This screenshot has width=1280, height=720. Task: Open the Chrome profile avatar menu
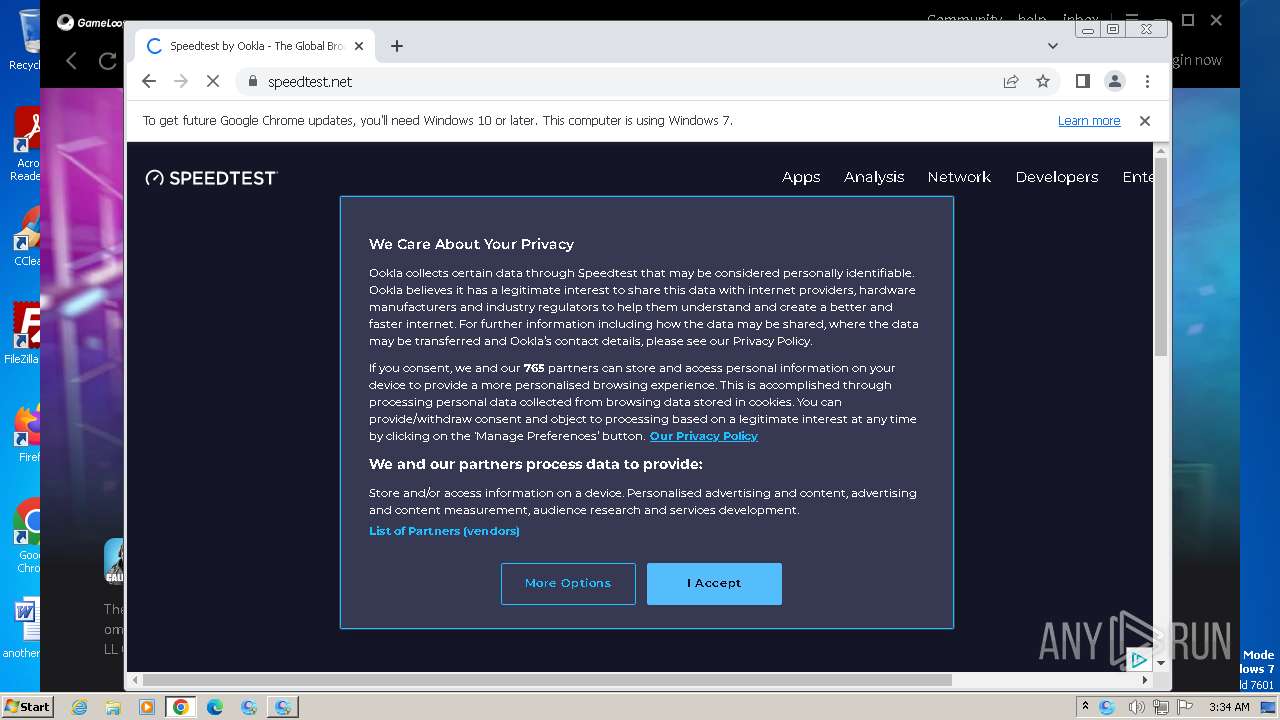(x=1115, y=81)
